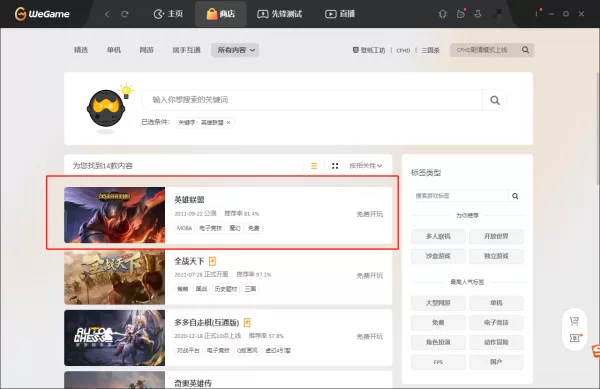Open the 奇奥英雄传 title

(x=193, y=383)
